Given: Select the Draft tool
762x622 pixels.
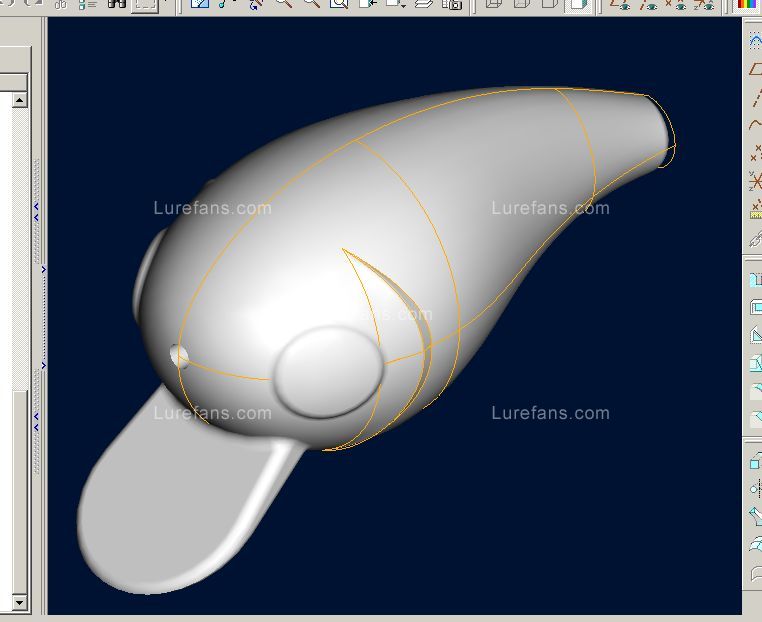Looking at the screenshot, I should pos(756,363).
